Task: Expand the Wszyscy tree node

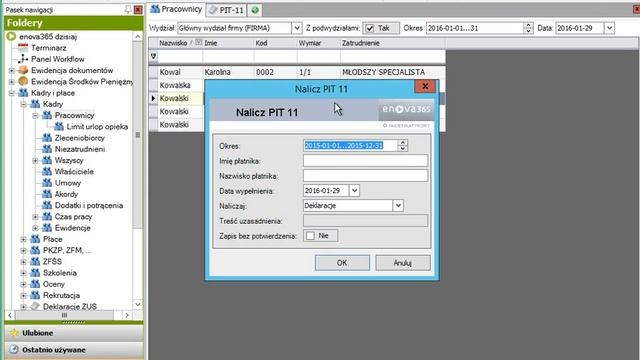Action: tap(36, 160)
